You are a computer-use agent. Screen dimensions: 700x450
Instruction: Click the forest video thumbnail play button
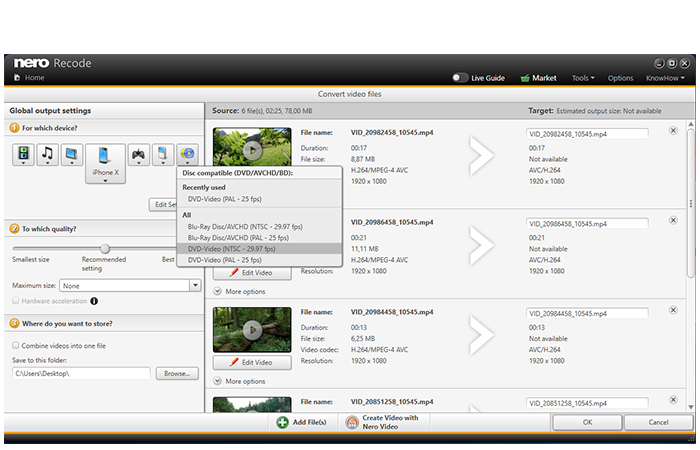253,330
